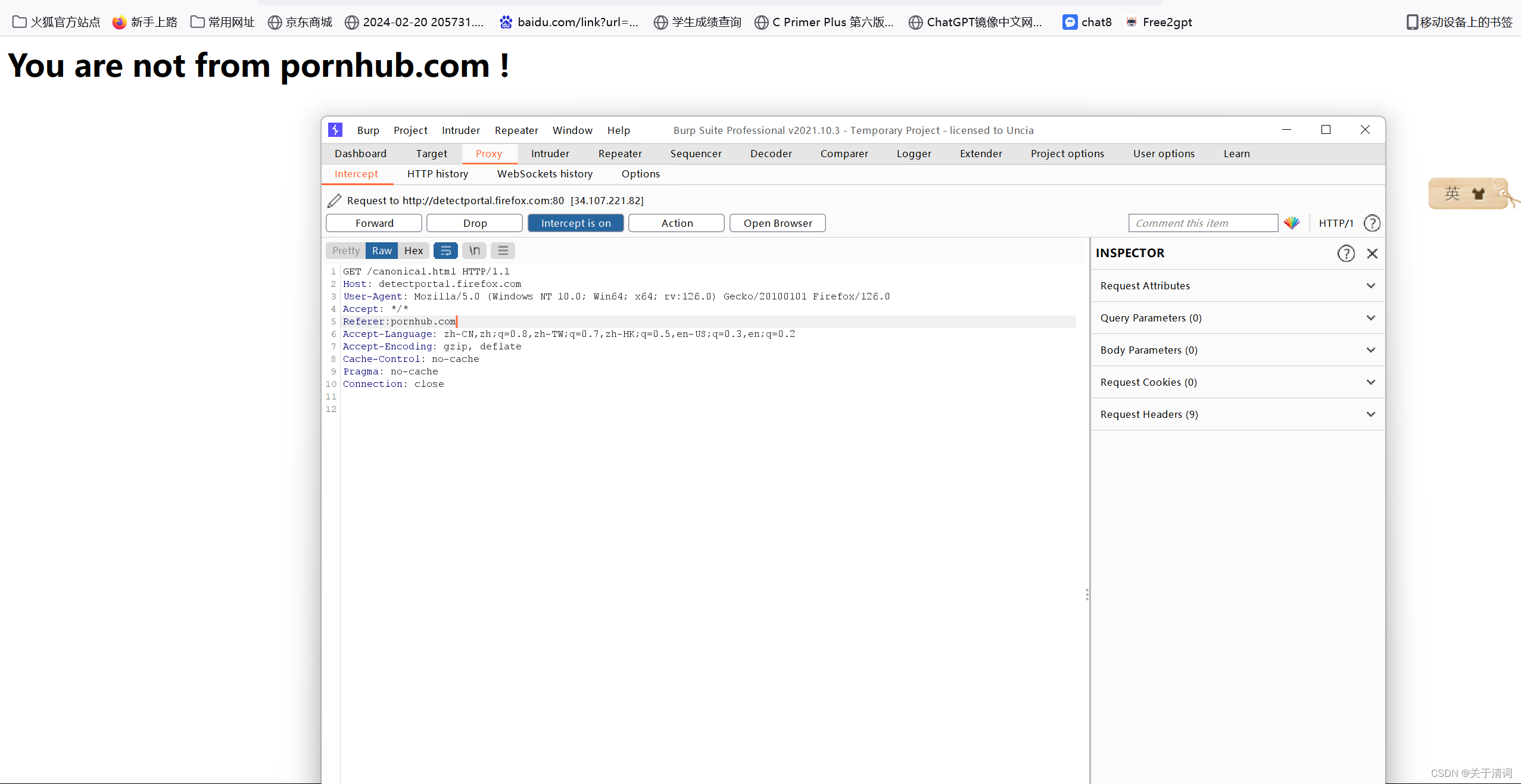
Task: Switch editor view to Pretty
Action: coord(345,251)
